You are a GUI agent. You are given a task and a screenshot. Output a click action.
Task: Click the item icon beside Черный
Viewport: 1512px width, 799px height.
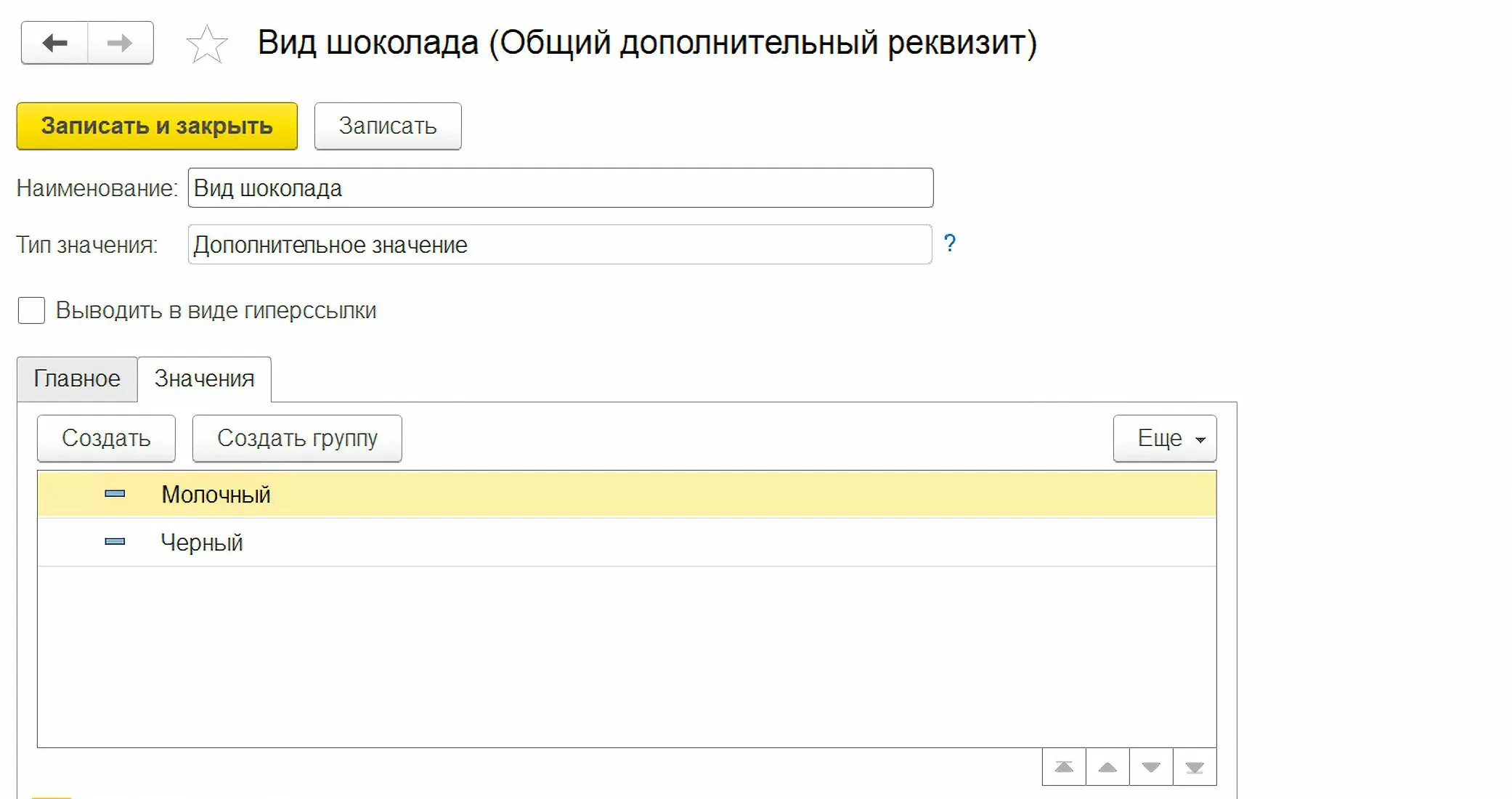point(115,542)
